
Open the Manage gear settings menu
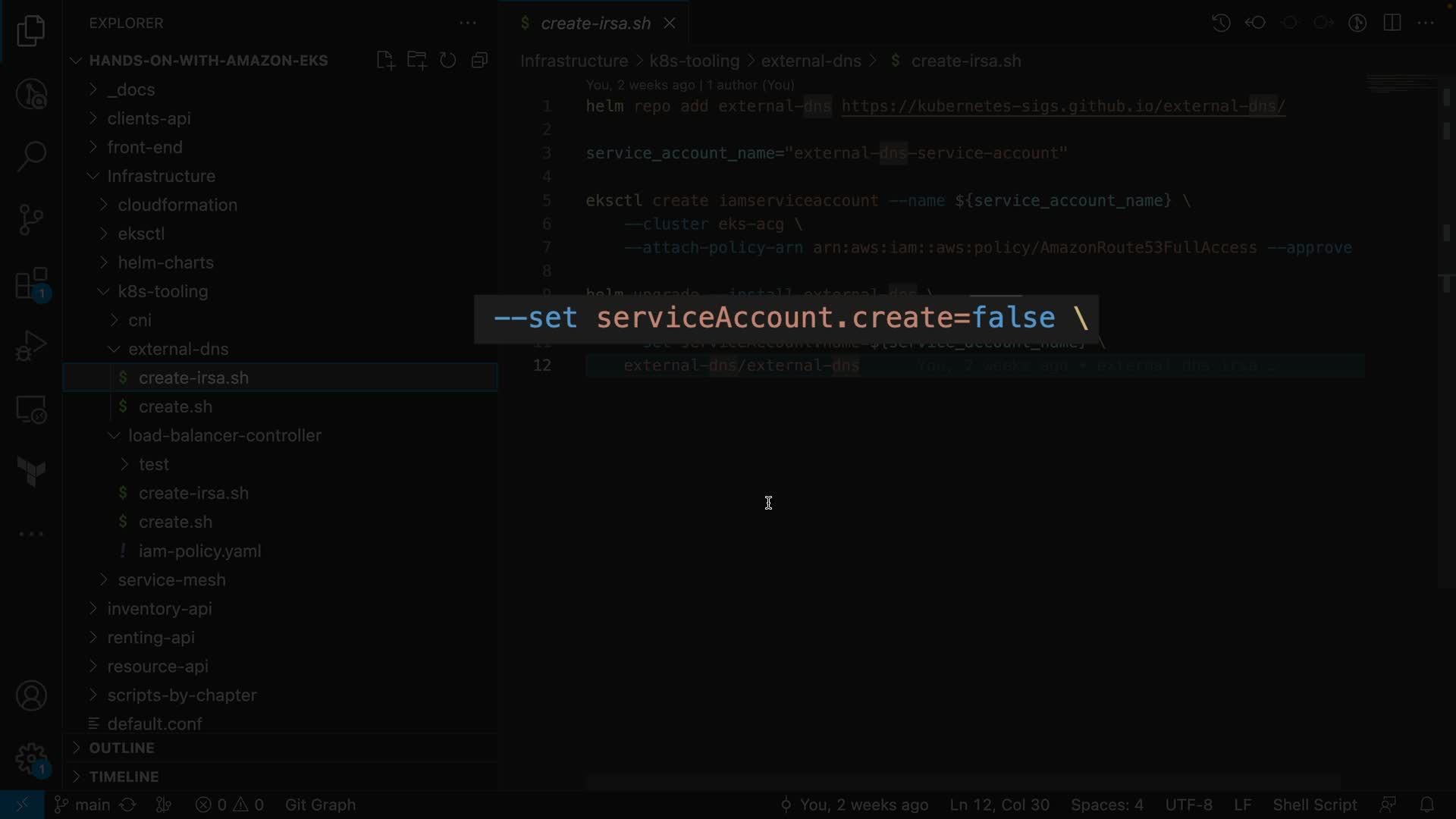31,758
